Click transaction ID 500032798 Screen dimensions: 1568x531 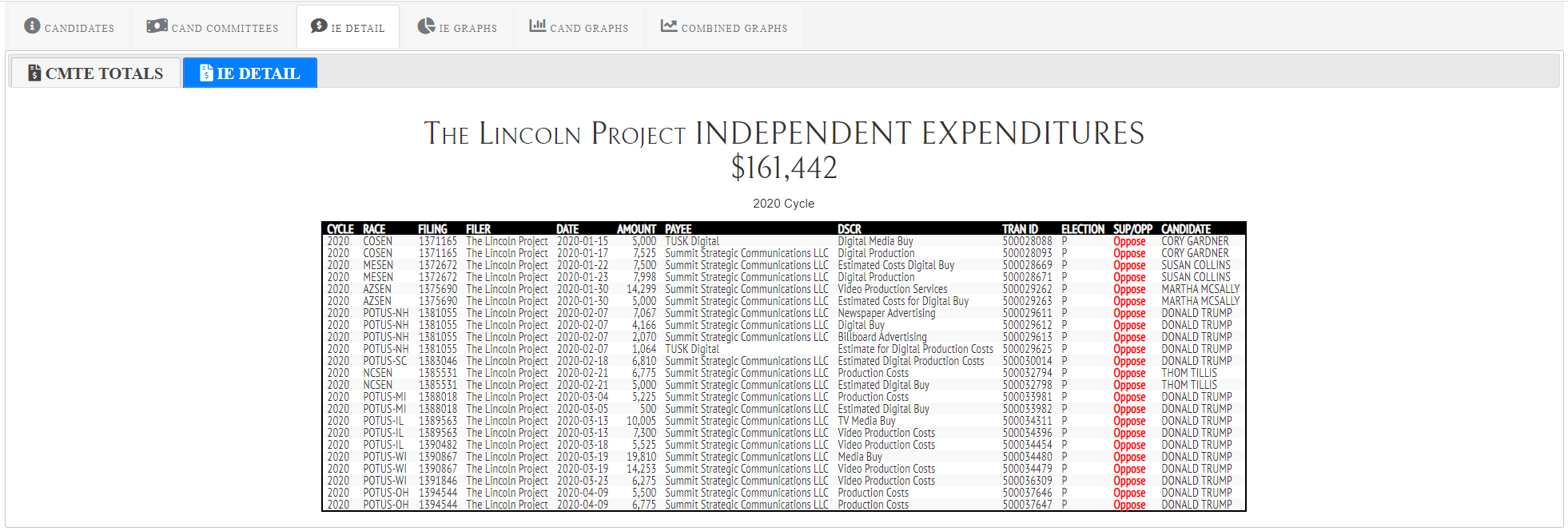point(1027,385)
